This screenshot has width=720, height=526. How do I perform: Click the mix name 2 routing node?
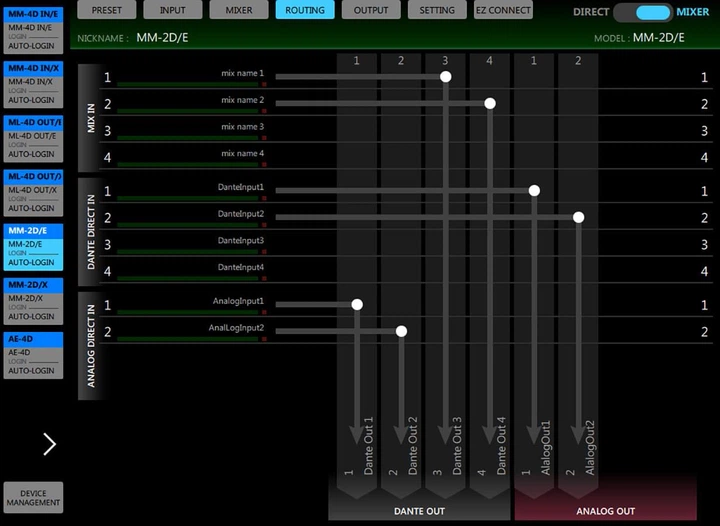490,103
